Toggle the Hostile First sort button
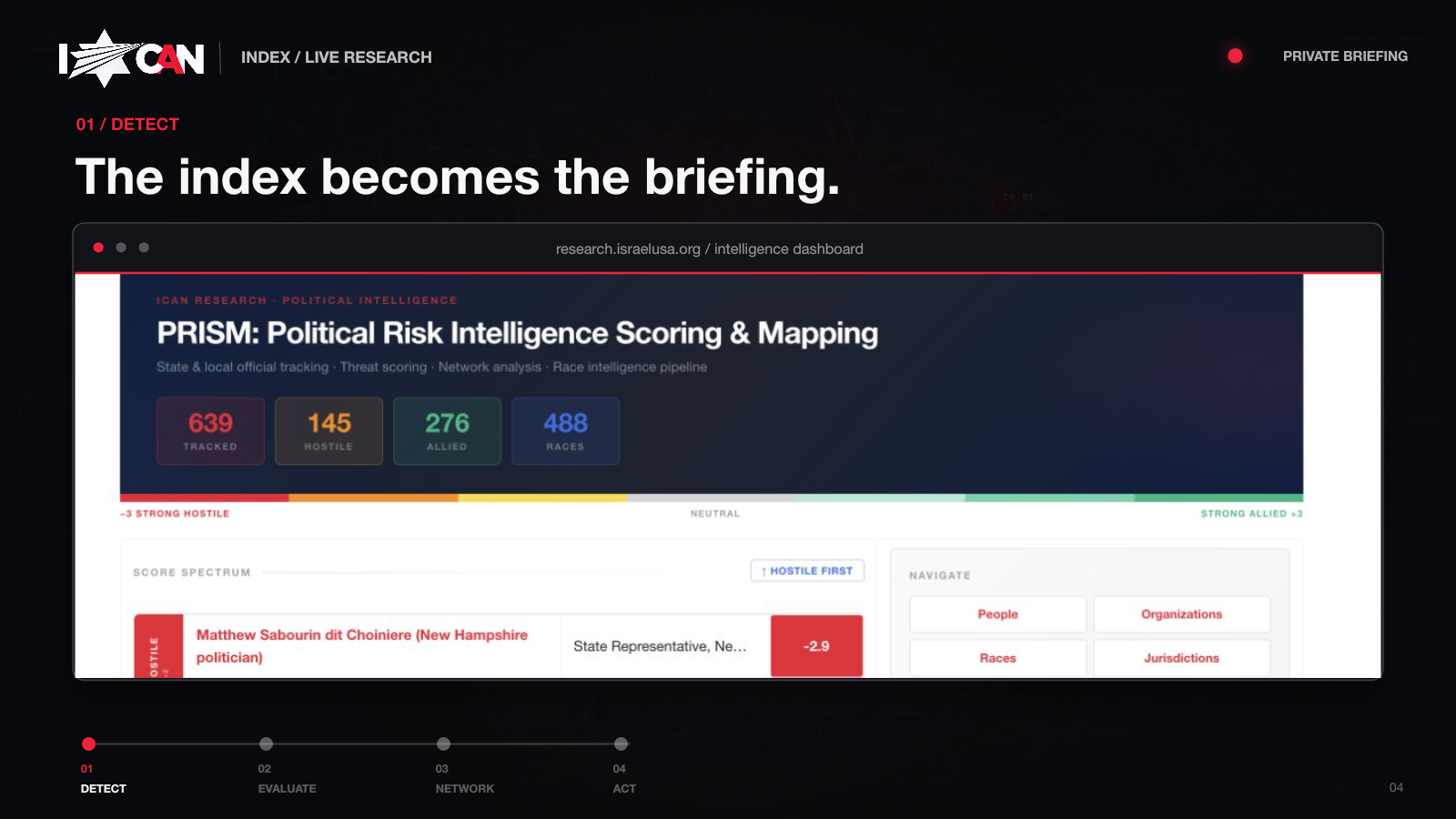Image resolution: width=1456 pixels, height=819 pixels. pyautogui.click(x=807, y=571)
